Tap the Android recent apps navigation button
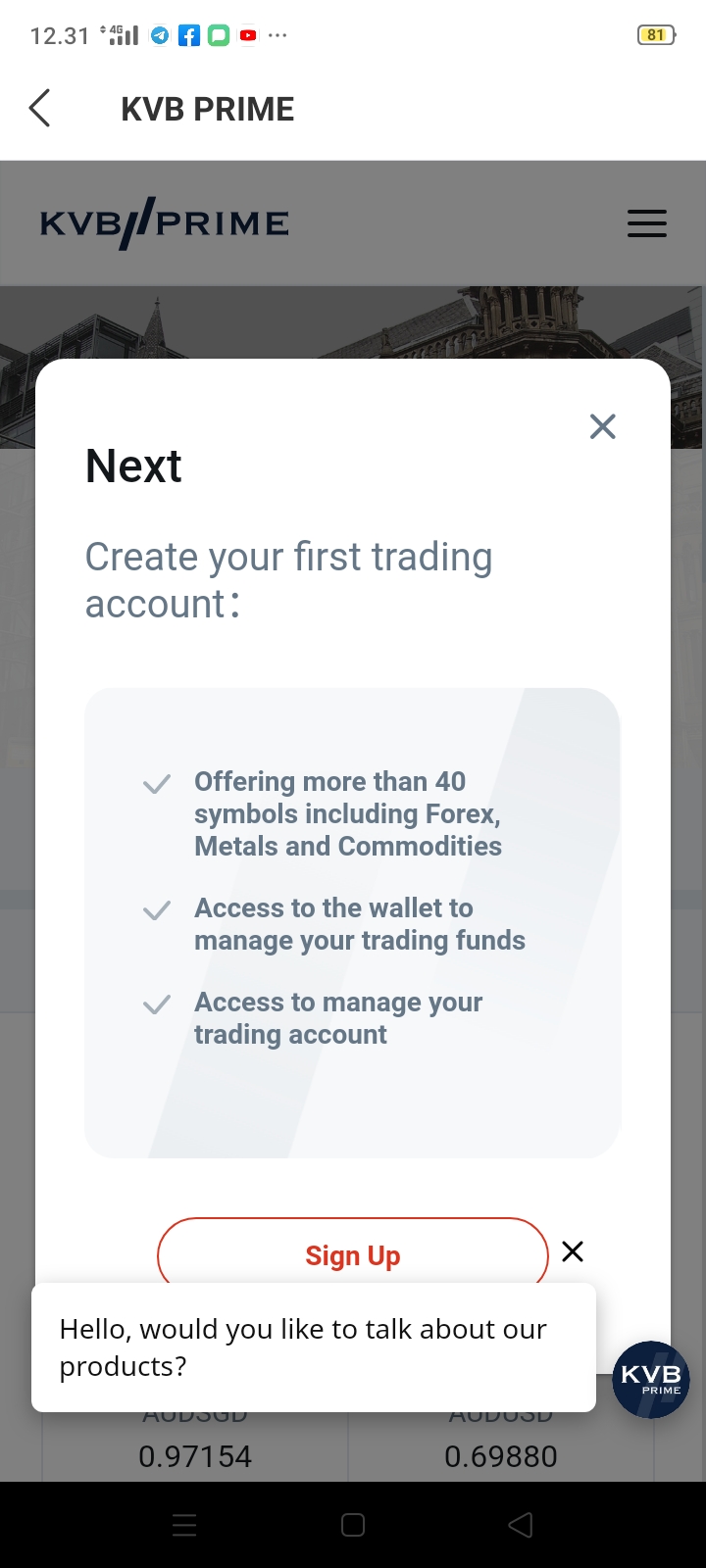Image resolution: width=706 pixels, height=1568 pixels. click(184, 1525)
